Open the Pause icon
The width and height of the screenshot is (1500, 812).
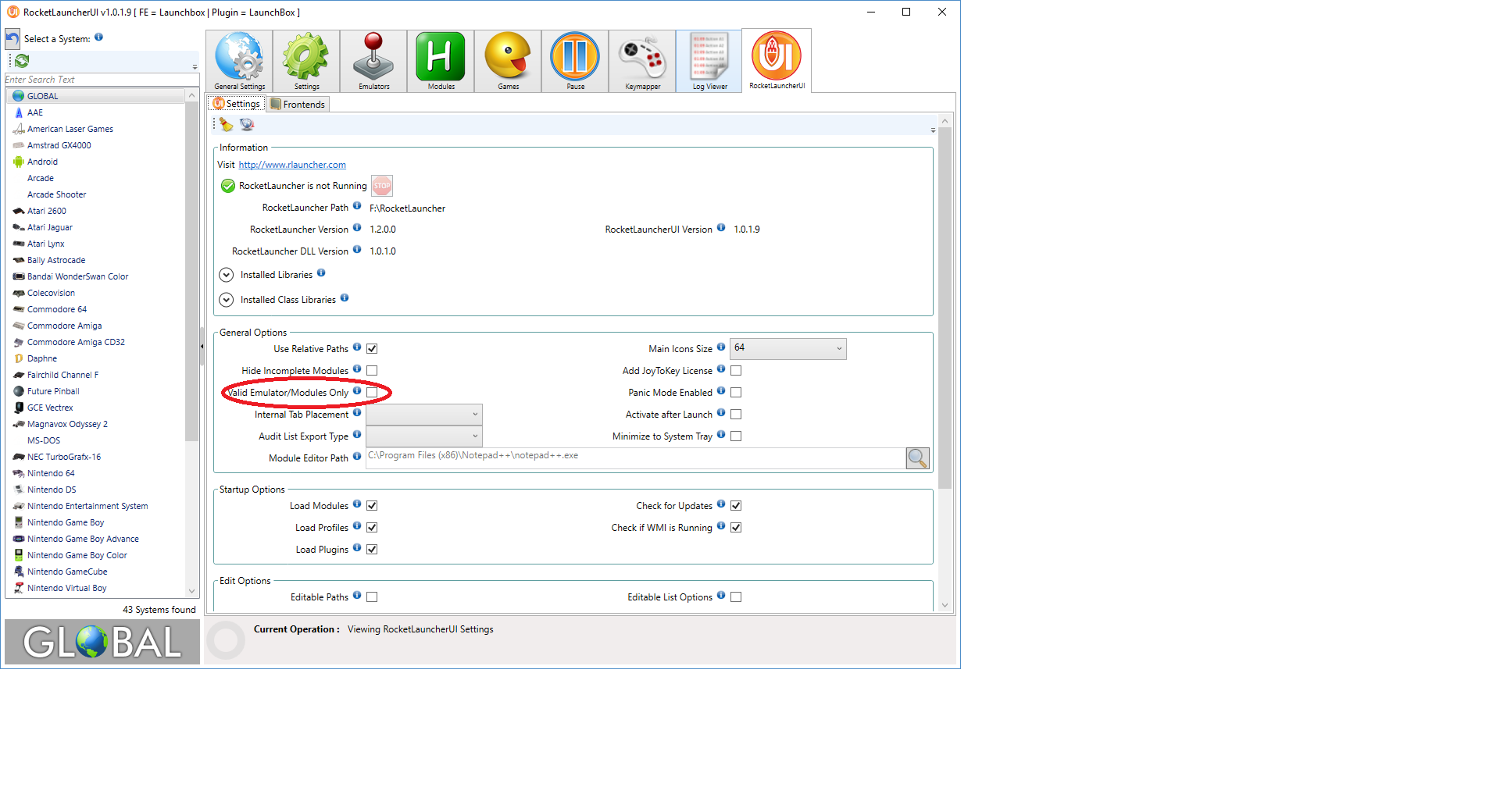click(575, 61)
